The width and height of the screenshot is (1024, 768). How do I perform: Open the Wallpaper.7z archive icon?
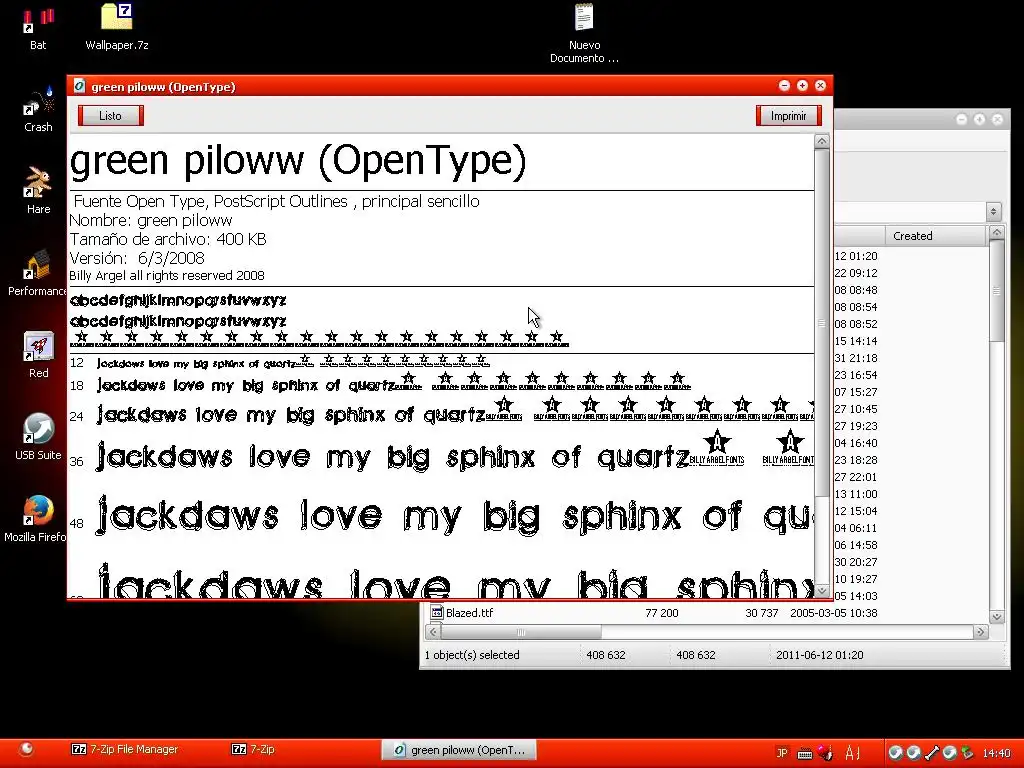(x=117, y=28)
